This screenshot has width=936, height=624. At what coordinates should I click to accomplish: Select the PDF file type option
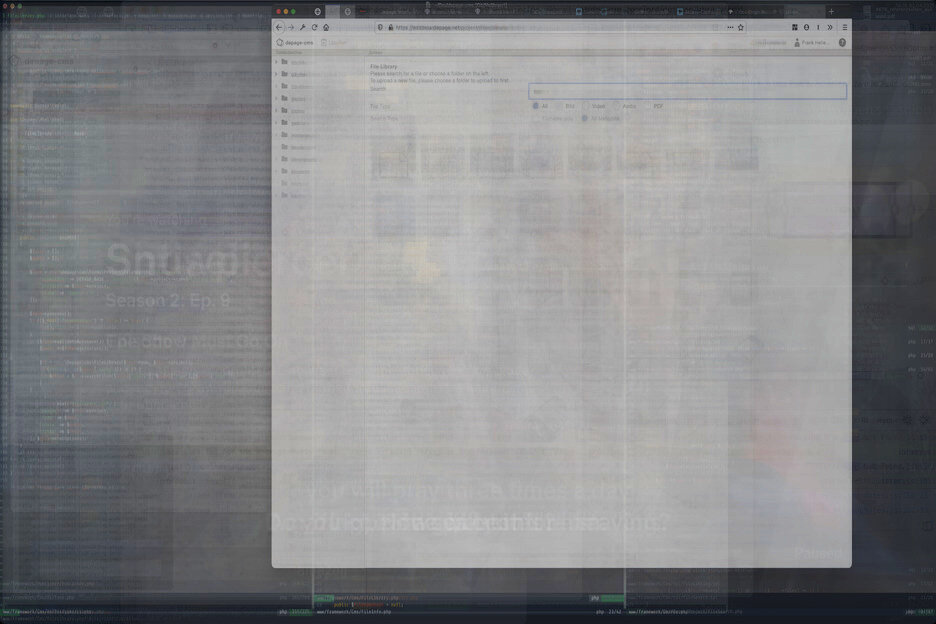pyautogui.click(x=654, y=106)
